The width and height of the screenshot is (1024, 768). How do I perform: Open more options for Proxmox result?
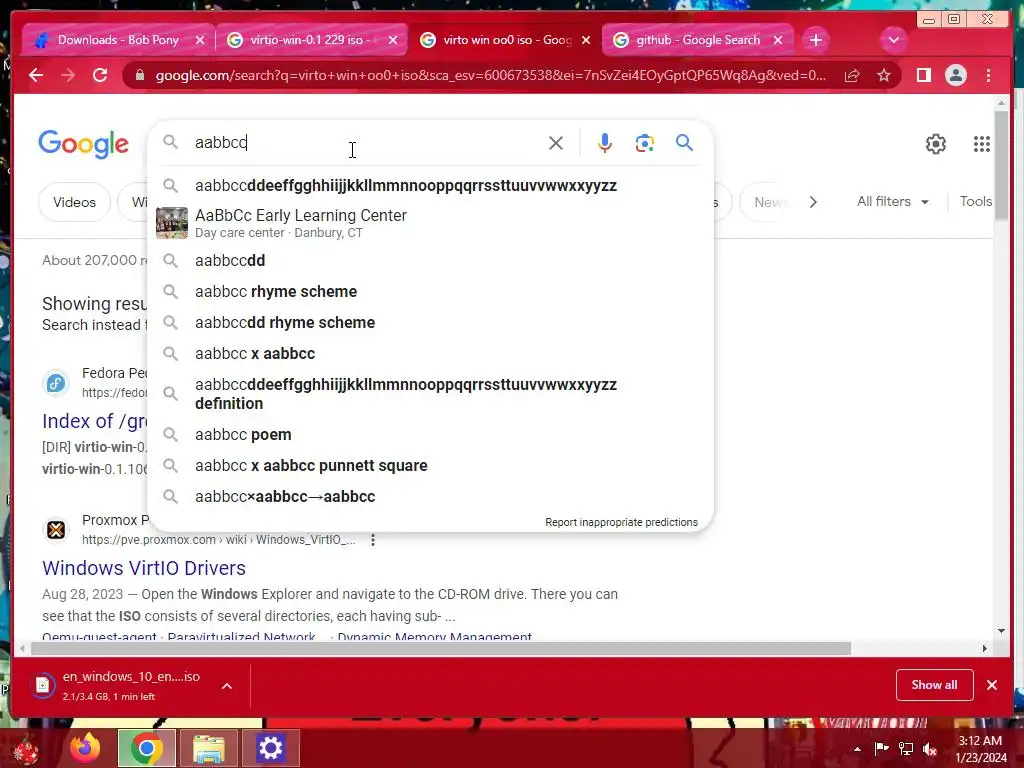pyautogui.click(x=373, y=540)
